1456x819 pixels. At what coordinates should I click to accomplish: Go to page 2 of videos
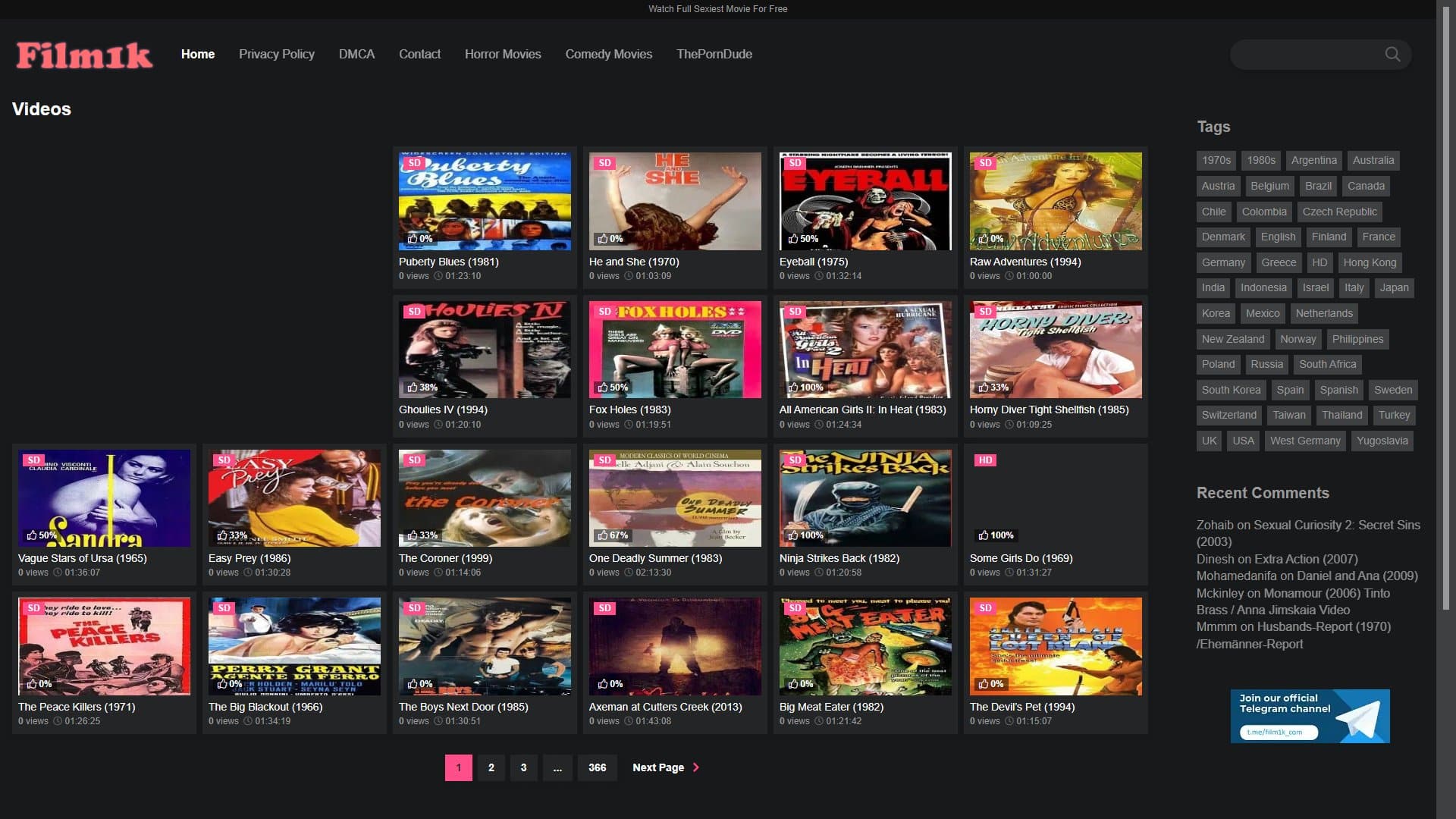491,767
